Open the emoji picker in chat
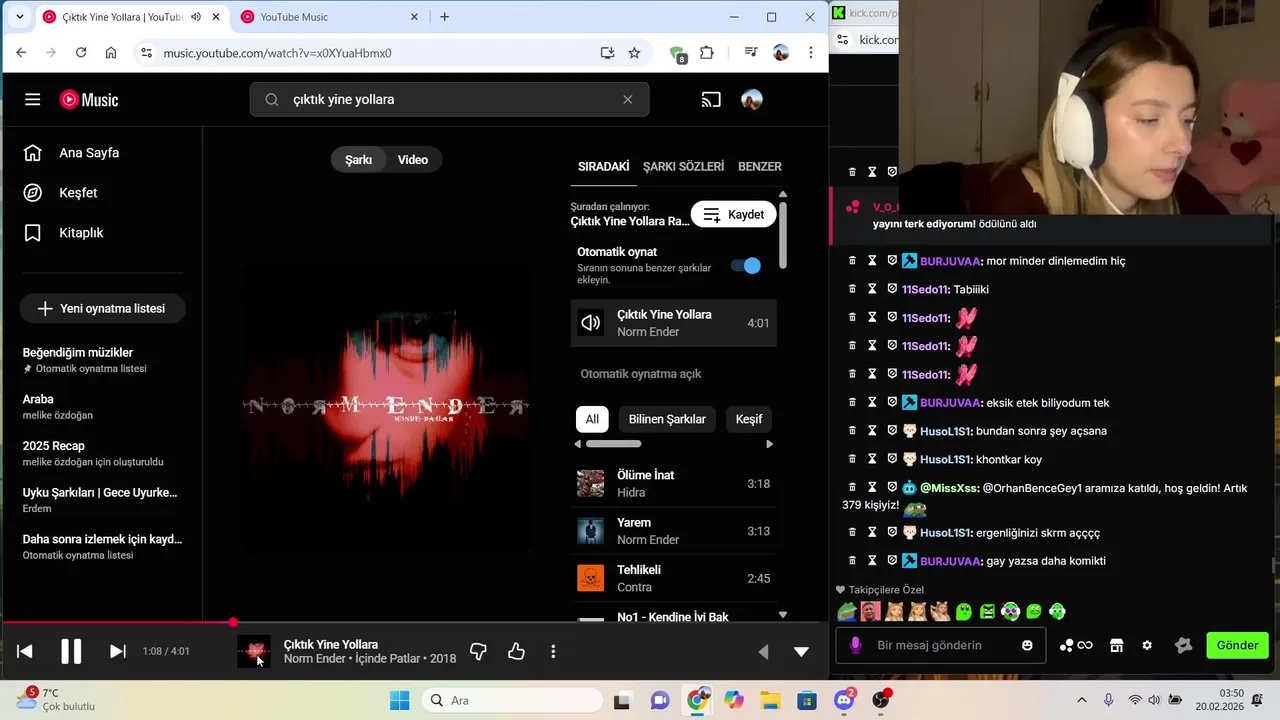This screenshot has height=720, width=1280. [x=1027, y=645]
